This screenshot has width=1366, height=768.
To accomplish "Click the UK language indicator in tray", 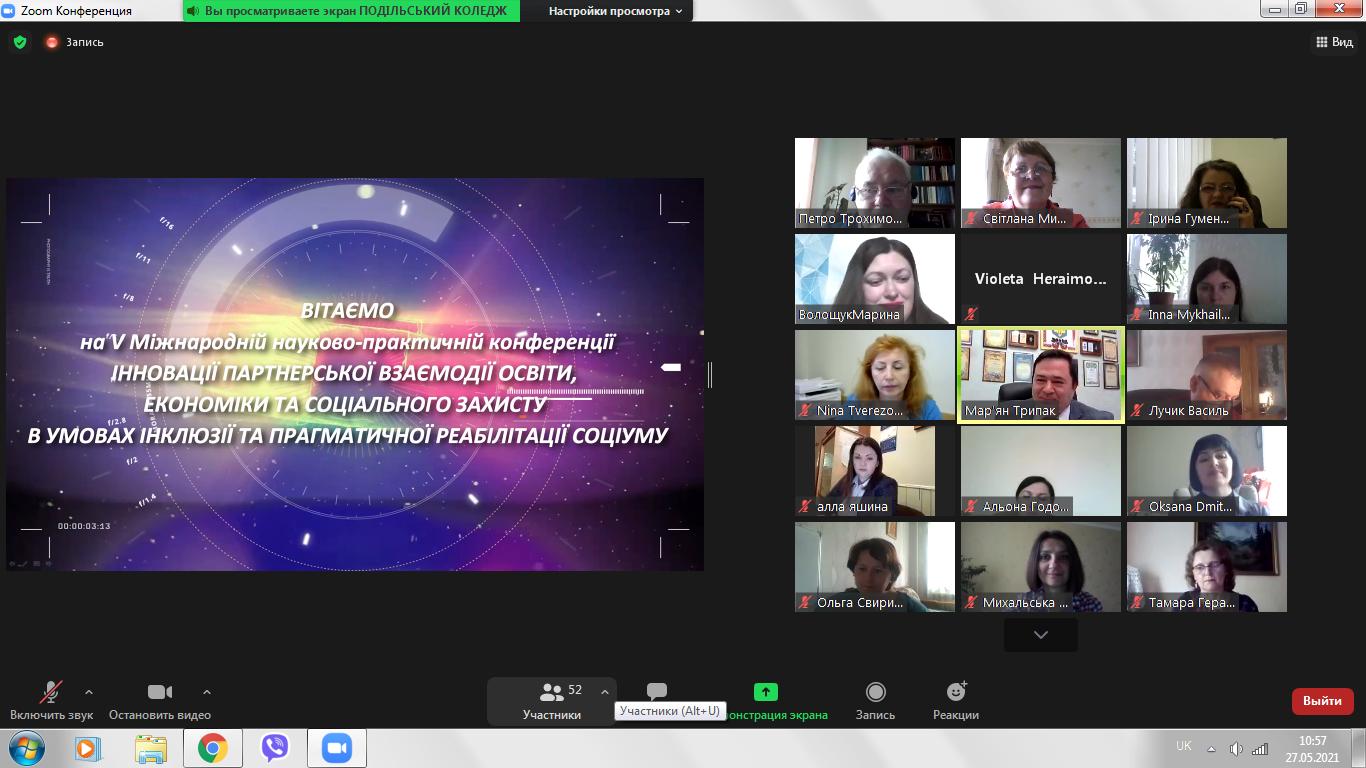I will point(1184,746).
